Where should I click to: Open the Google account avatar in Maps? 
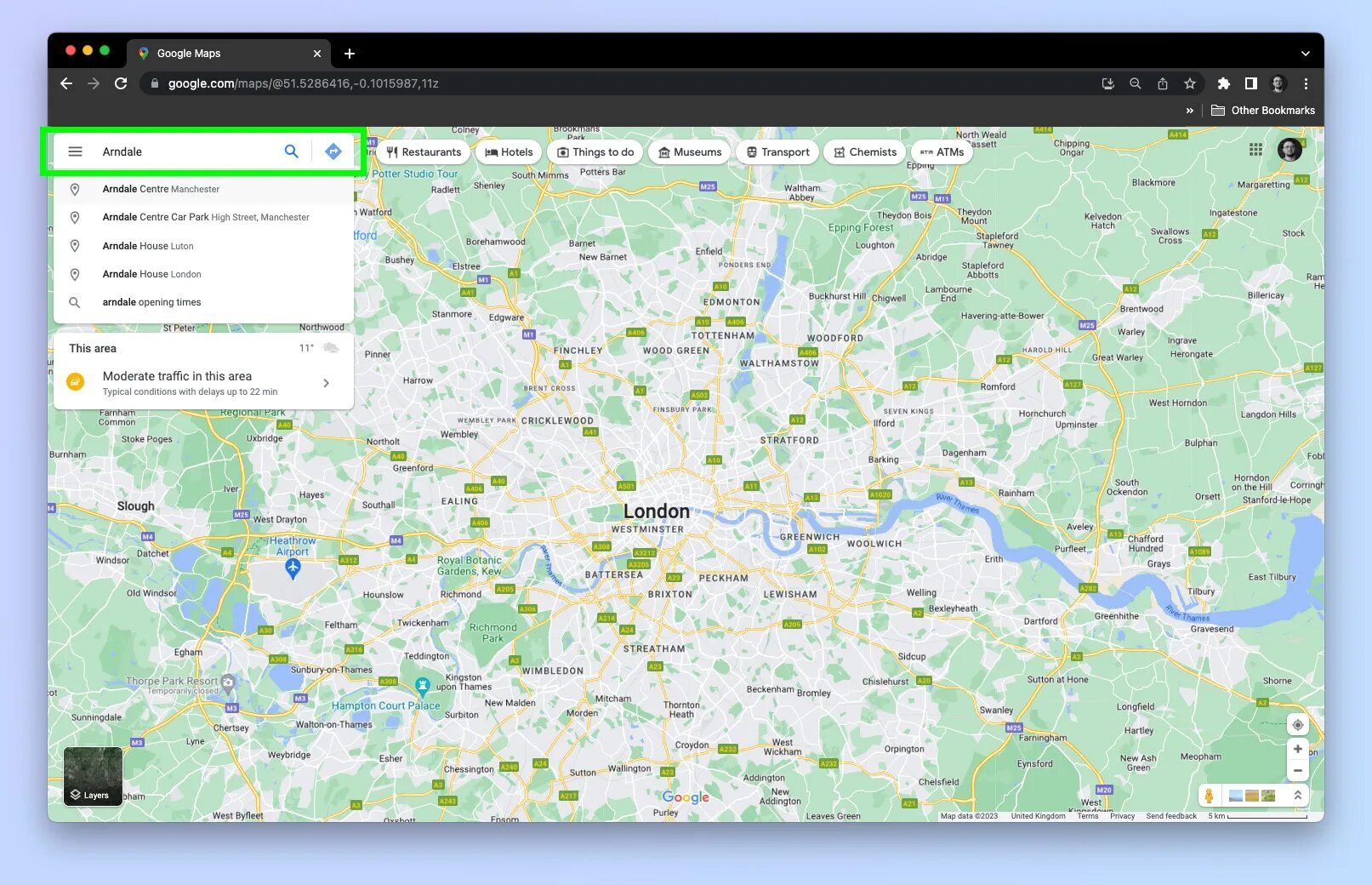1289,150
